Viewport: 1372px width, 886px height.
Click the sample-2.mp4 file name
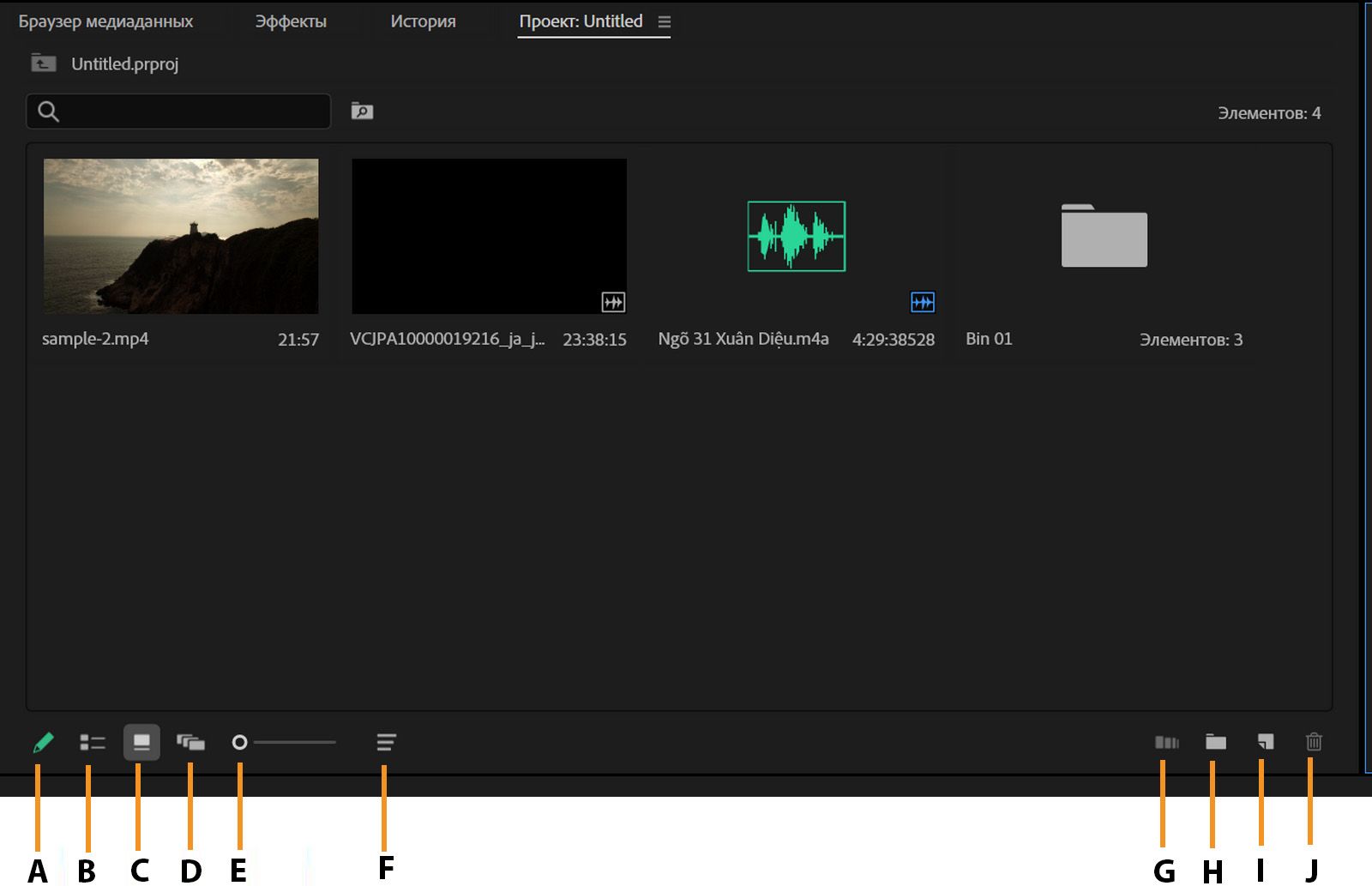95,339
